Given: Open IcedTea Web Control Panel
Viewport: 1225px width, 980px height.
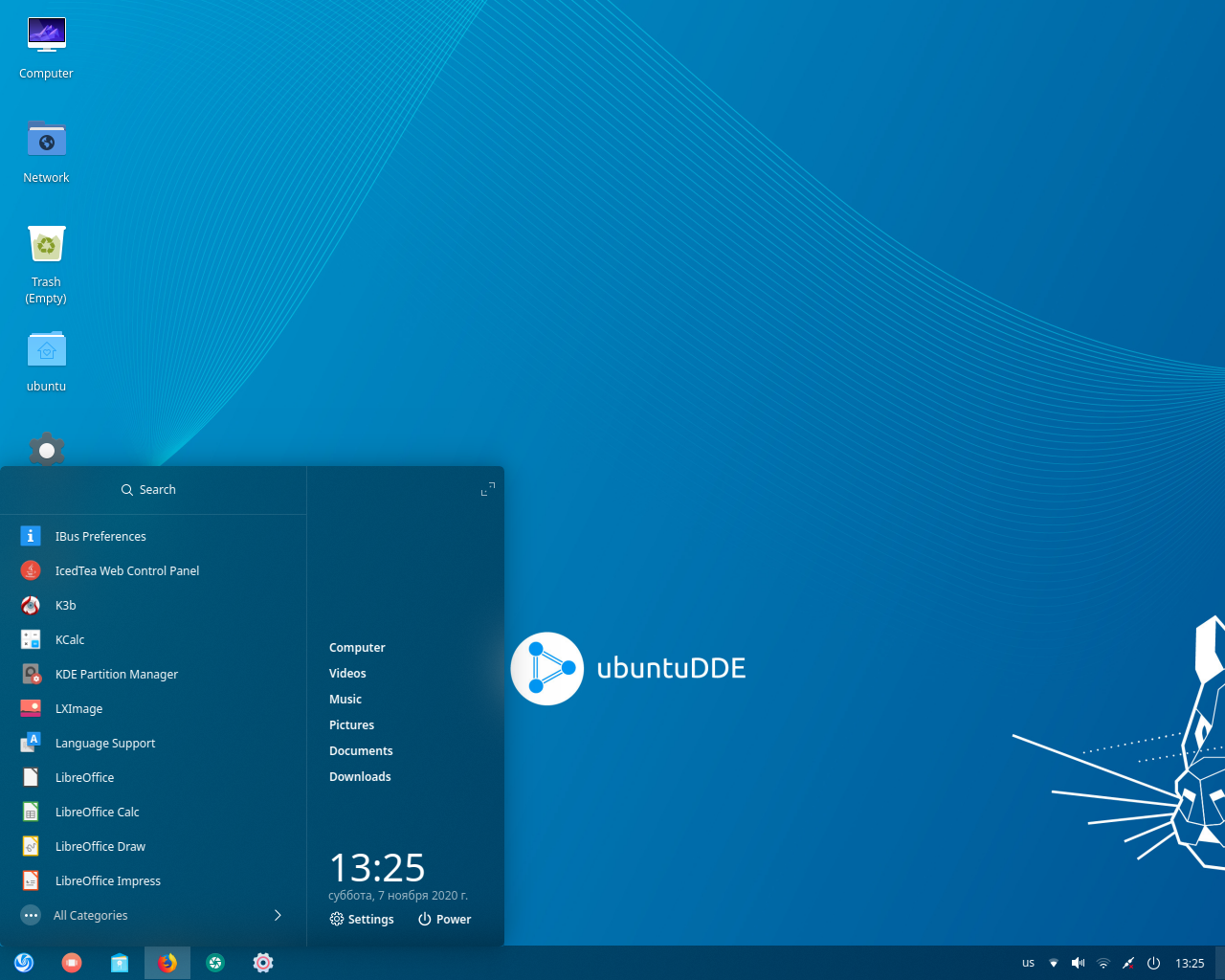Looking at the screenshot, I should tap(126, 570).
